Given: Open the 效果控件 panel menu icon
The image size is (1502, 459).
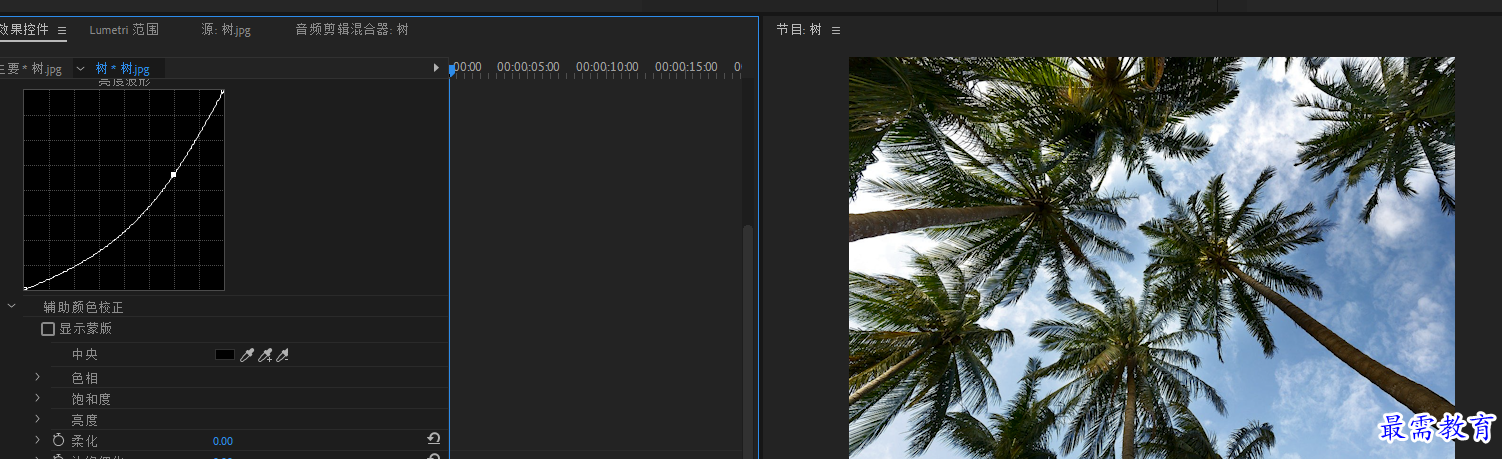Looking at the screenshot, I should pyautogui.click(x=62, y=31).
